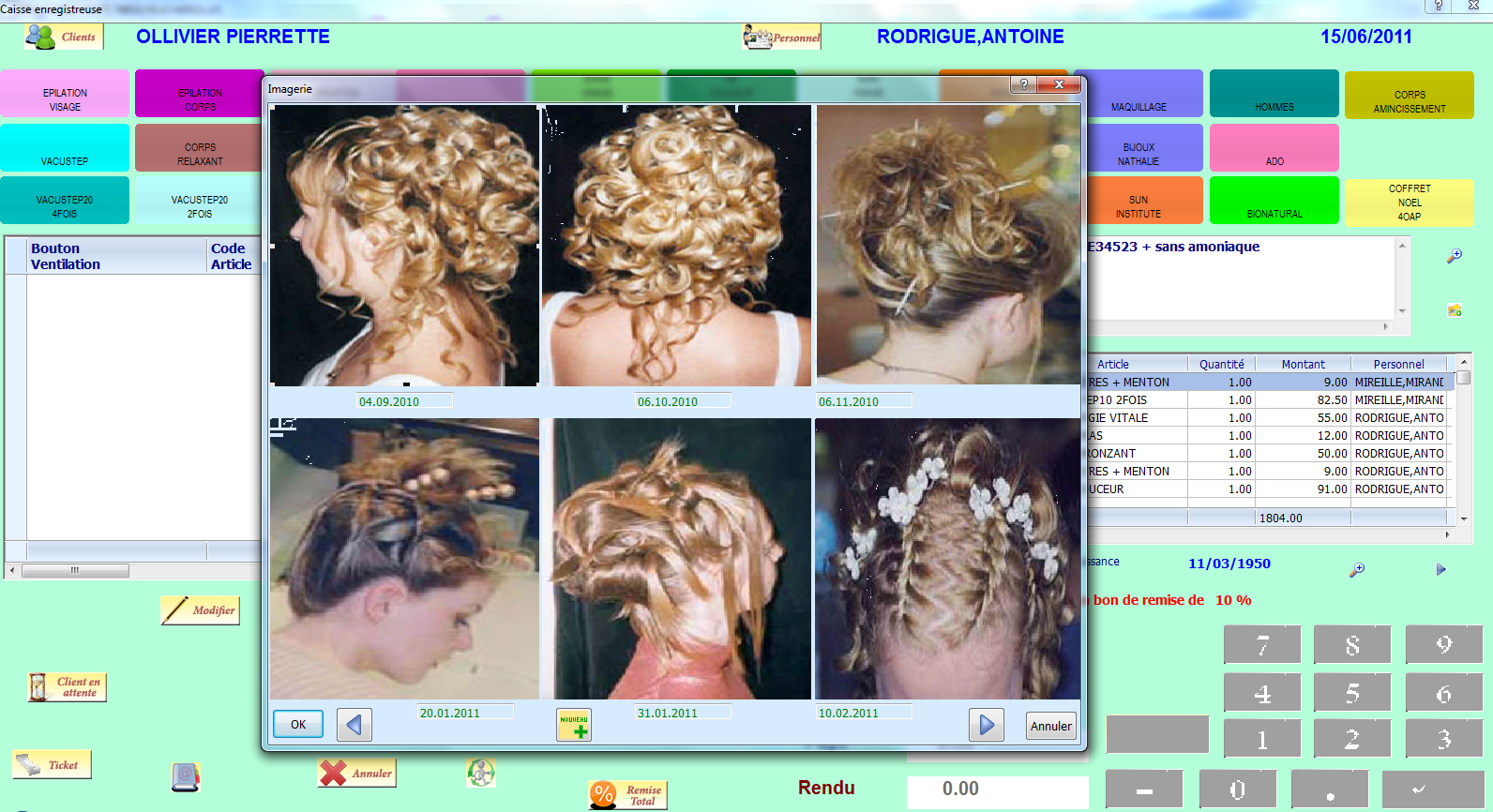This screenshot has height=812, width=1493.
Task: Open the EPILATION VISAGE category
Action: [65, 94]
